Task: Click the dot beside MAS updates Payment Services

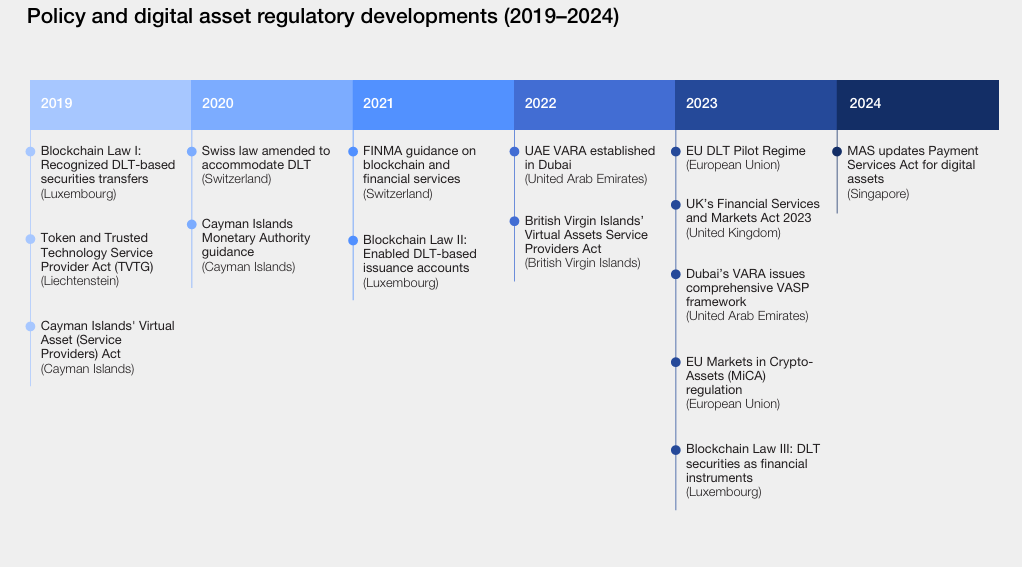Action: [x=837, y=152]
